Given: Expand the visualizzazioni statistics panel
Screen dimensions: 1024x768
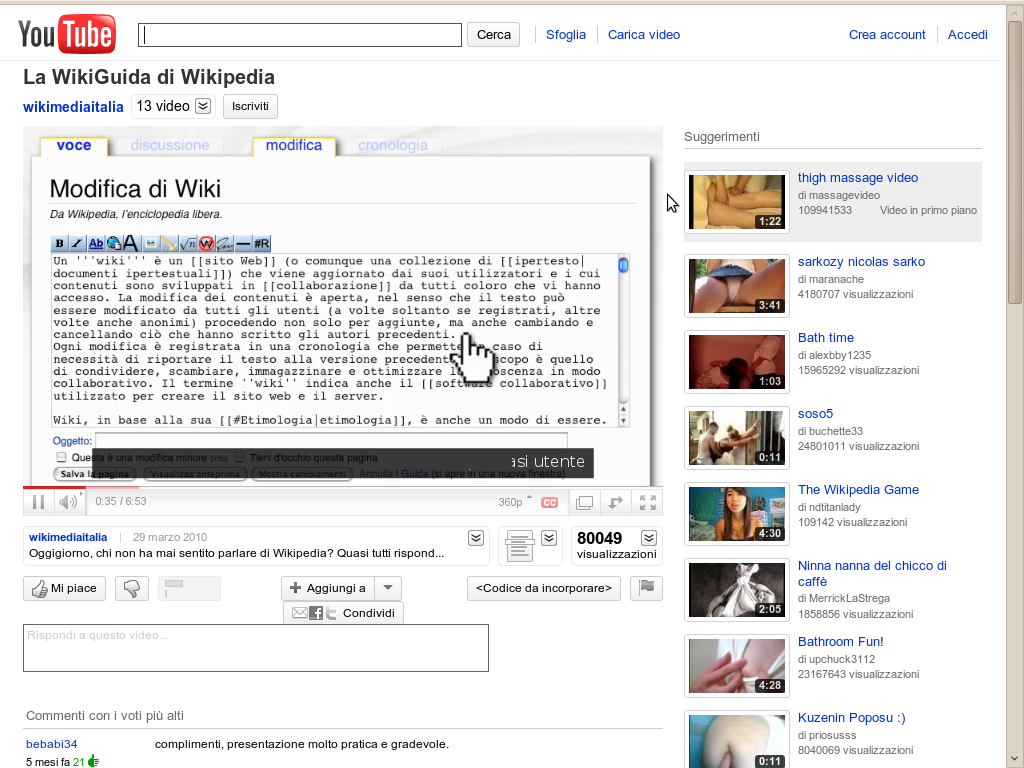Looking at the screenshot, I should (x=649, y=538).
